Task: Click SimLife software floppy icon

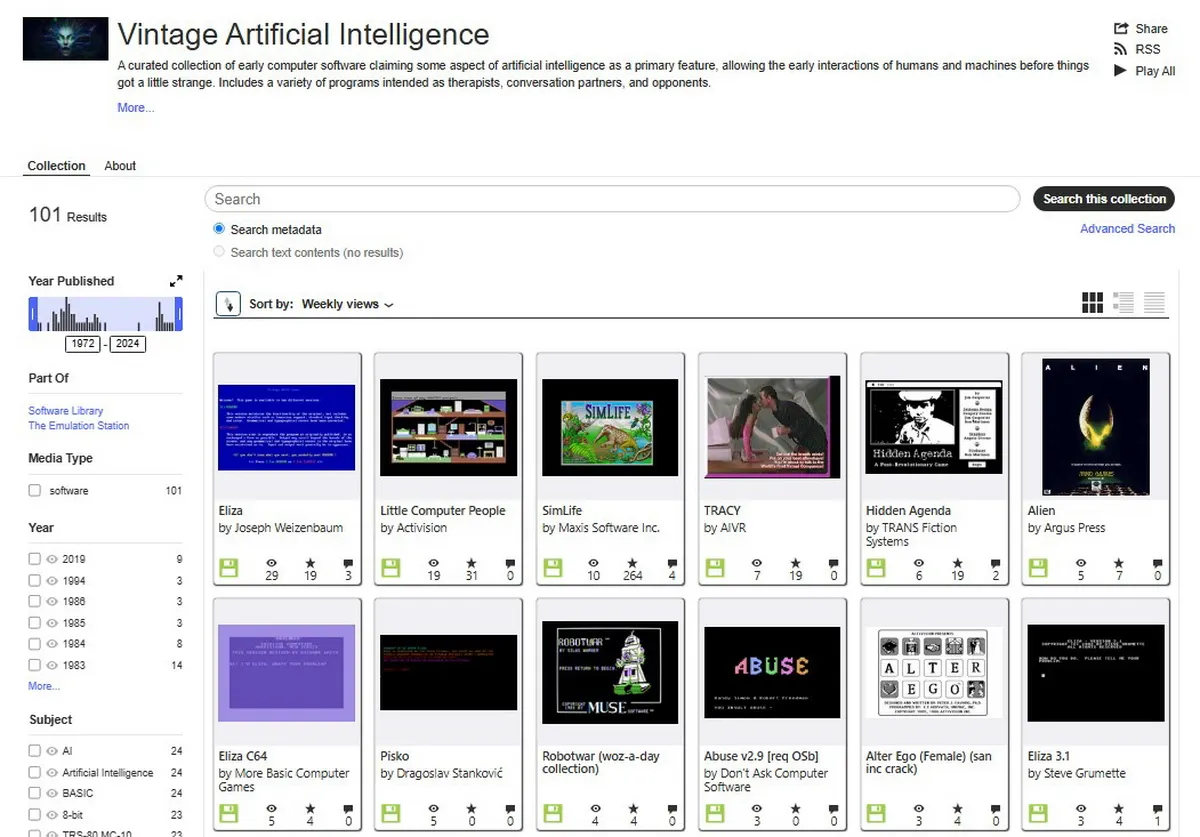Action: (551, 568)
